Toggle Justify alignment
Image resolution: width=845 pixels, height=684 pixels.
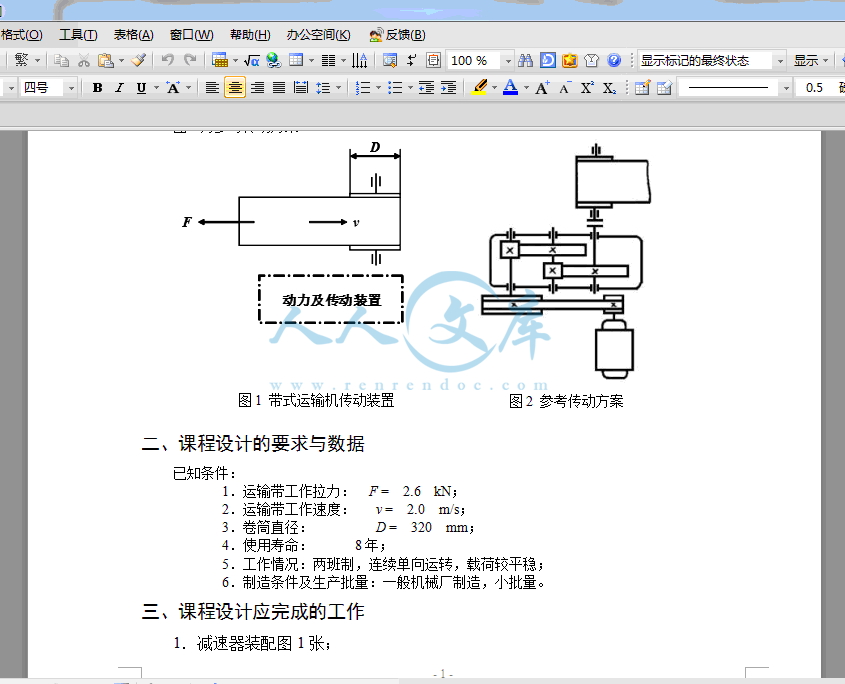tap(279, 88)
